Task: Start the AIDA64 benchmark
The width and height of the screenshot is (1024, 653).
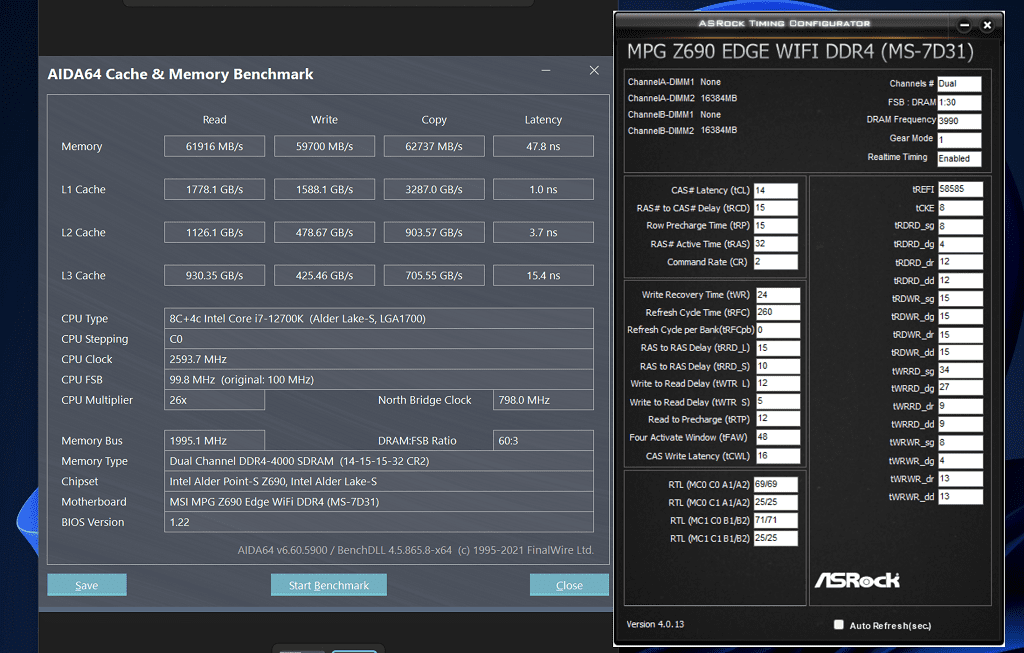Action: [x=328, y=585]
